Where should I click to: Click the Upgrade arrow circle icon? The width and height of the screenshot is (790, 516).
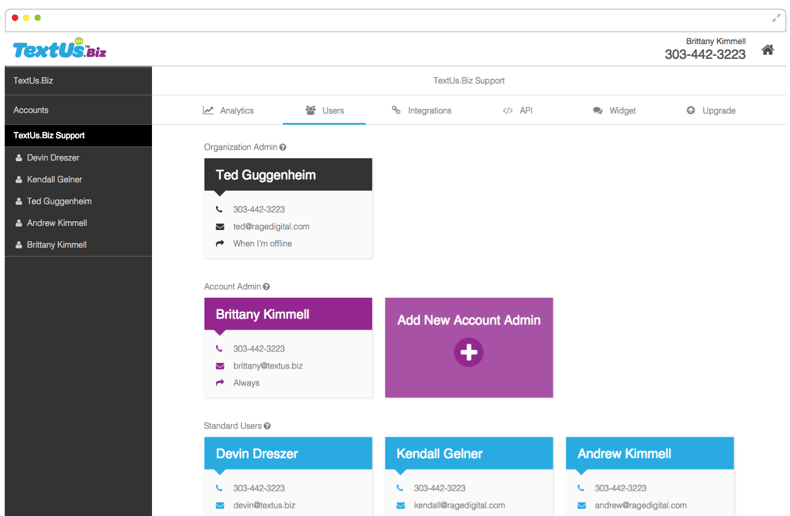(x=691, y=110)
